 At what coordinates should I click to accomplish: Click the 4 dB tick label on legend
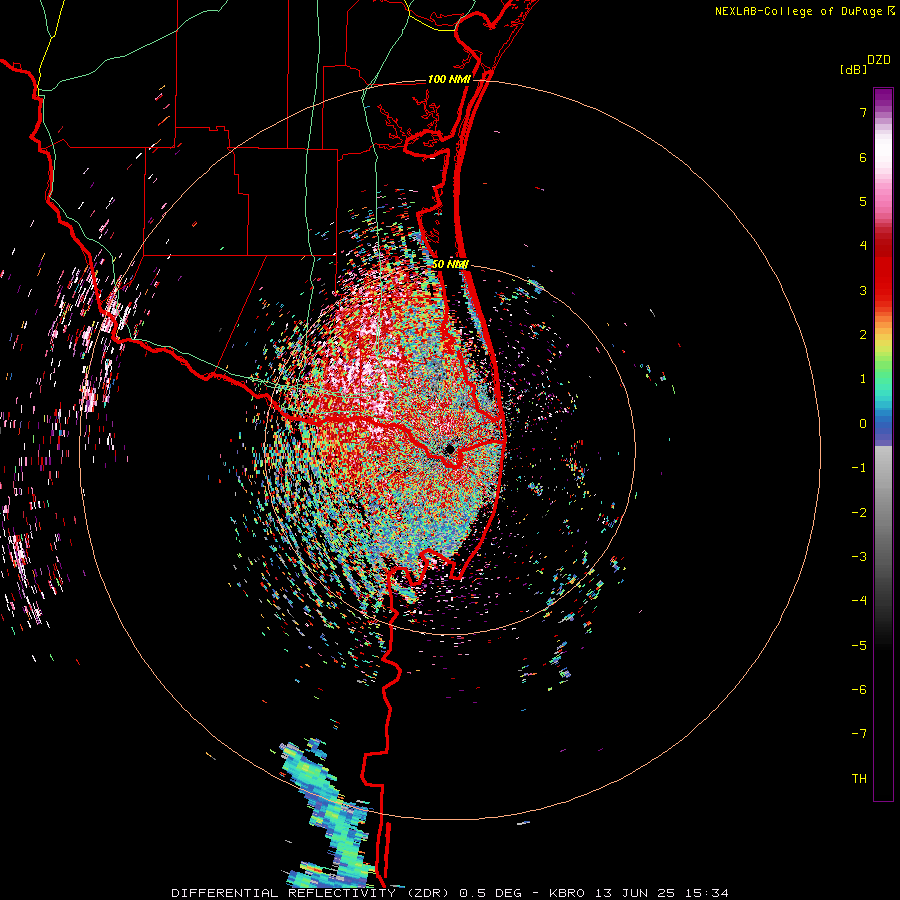863,246
